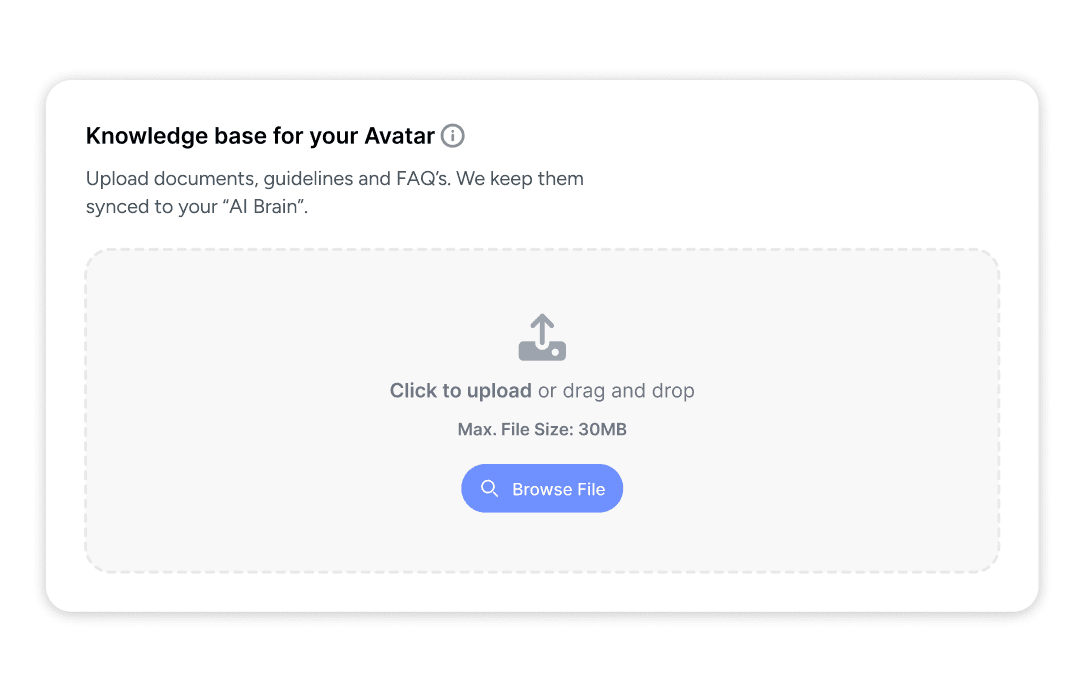Click the tray base of the upload icon

coord(542,350)
